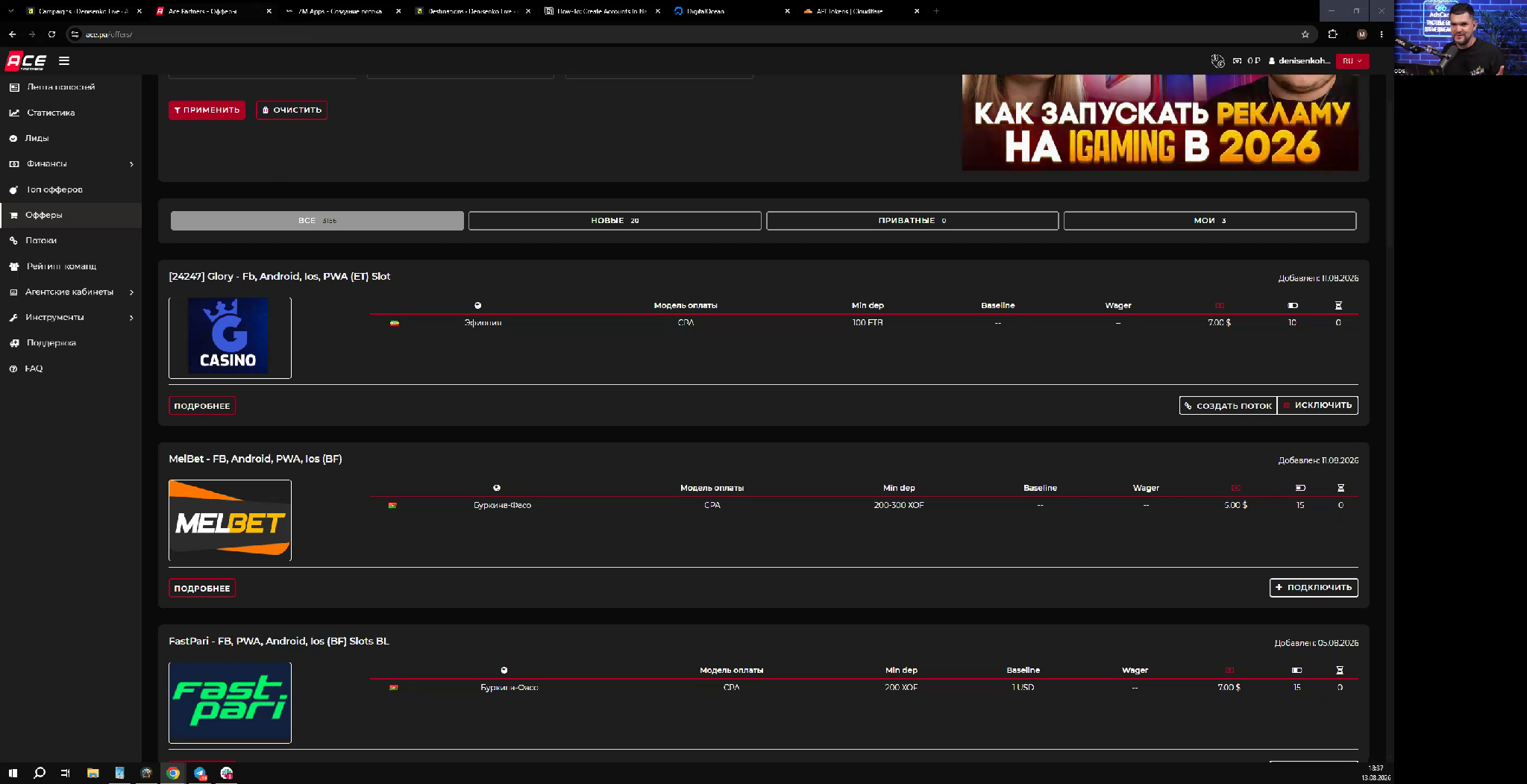Switch to the DigitalOcean browser tab
1527x784 pixels.
click(x=731, y=11)
